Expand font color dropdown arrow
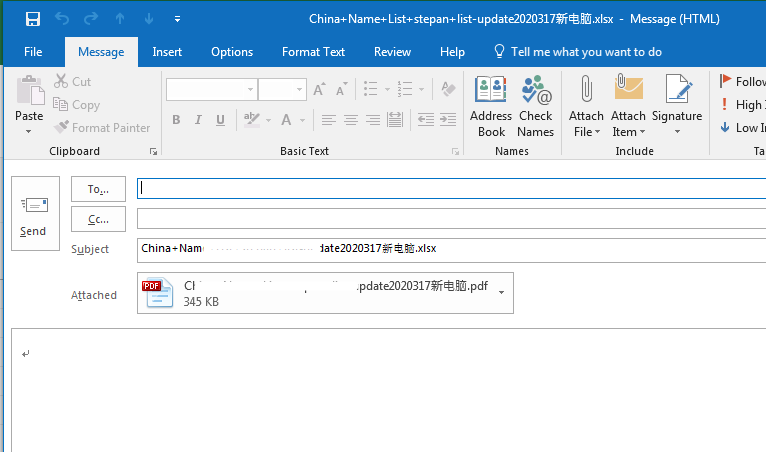The height and width of the screenshot is (452, 766). tap(302, 120)
